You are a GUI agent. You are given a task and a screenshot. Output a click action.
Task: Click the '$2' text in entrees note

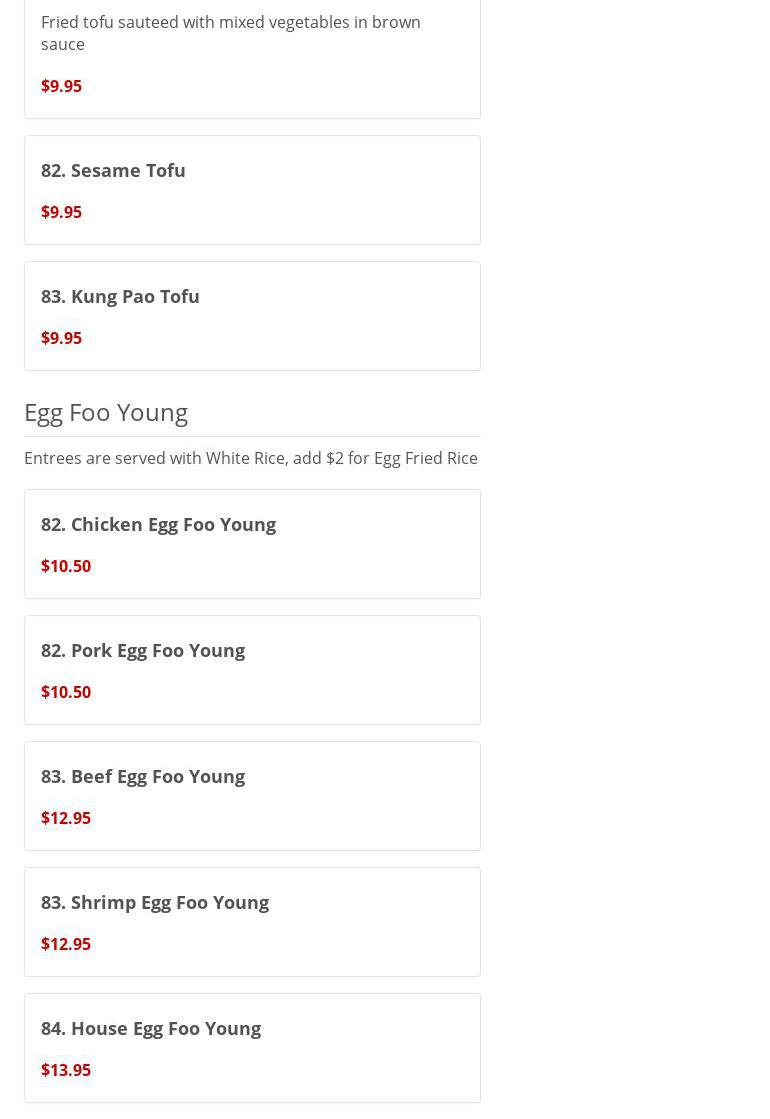click(x=334, y=458)
